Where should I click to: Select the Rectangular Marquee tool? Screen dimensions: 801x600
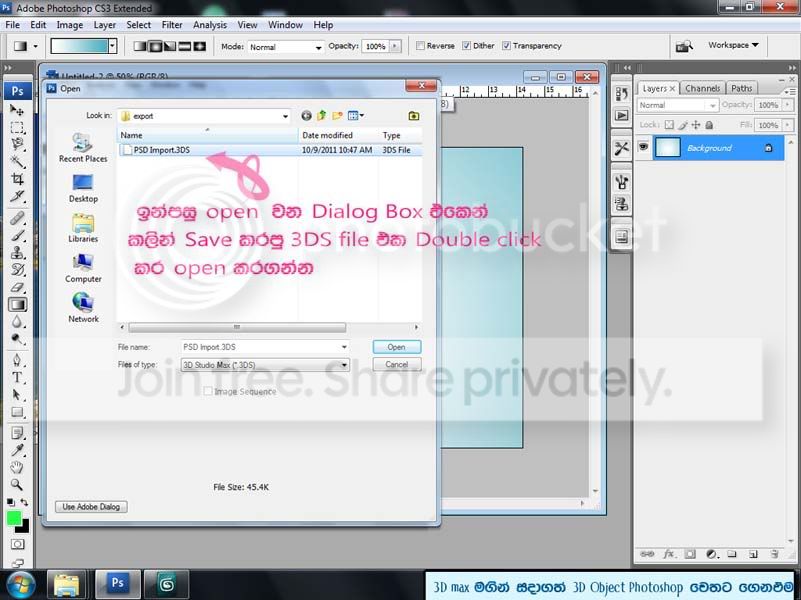coord(17,127)
